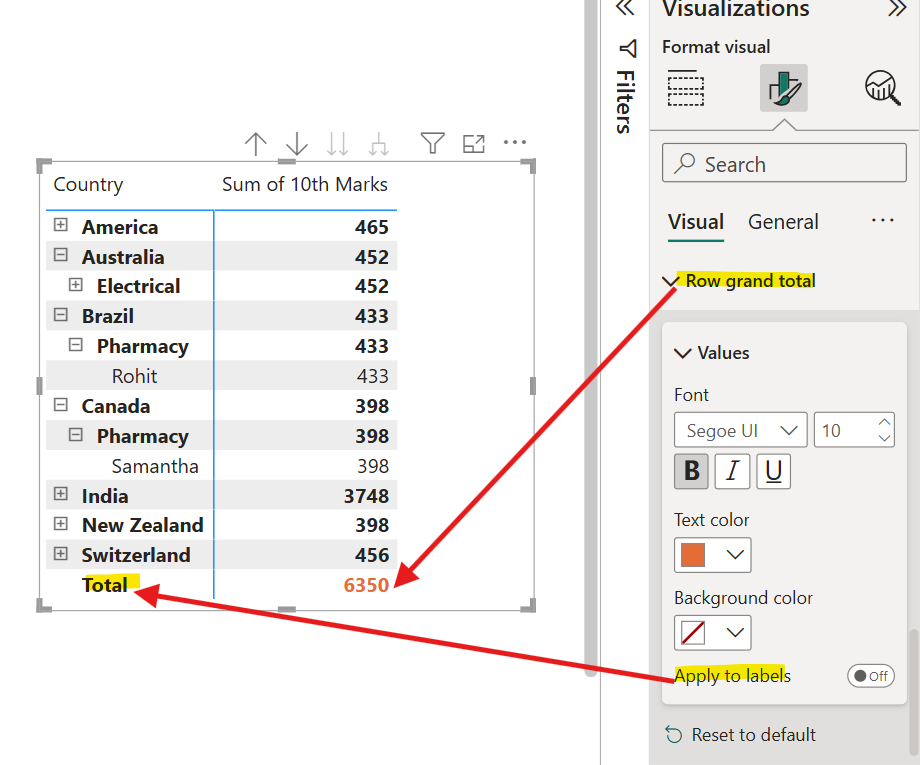The image size is (920, 765).
Task: Click go to next level icon
Action: (338, 144)
